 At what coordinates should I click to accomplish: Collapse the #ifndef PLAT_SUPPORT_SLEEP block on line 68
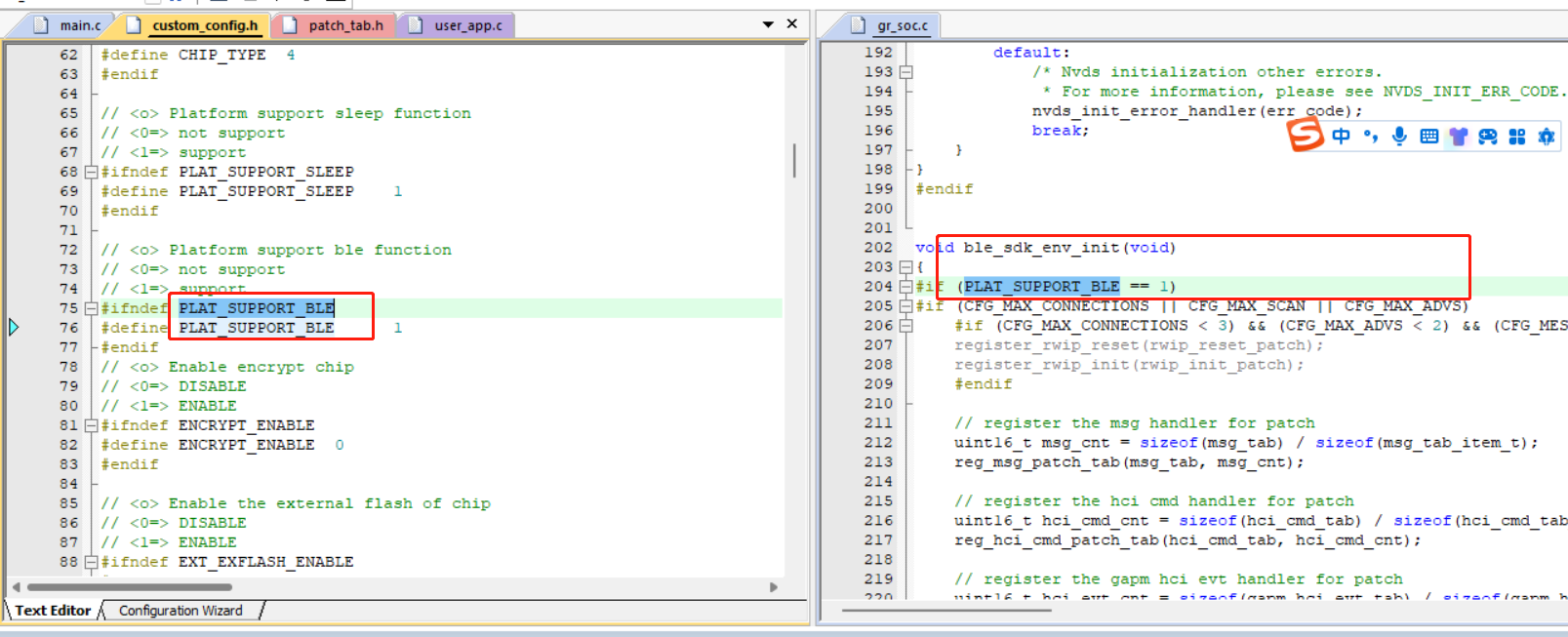[91, 172]
